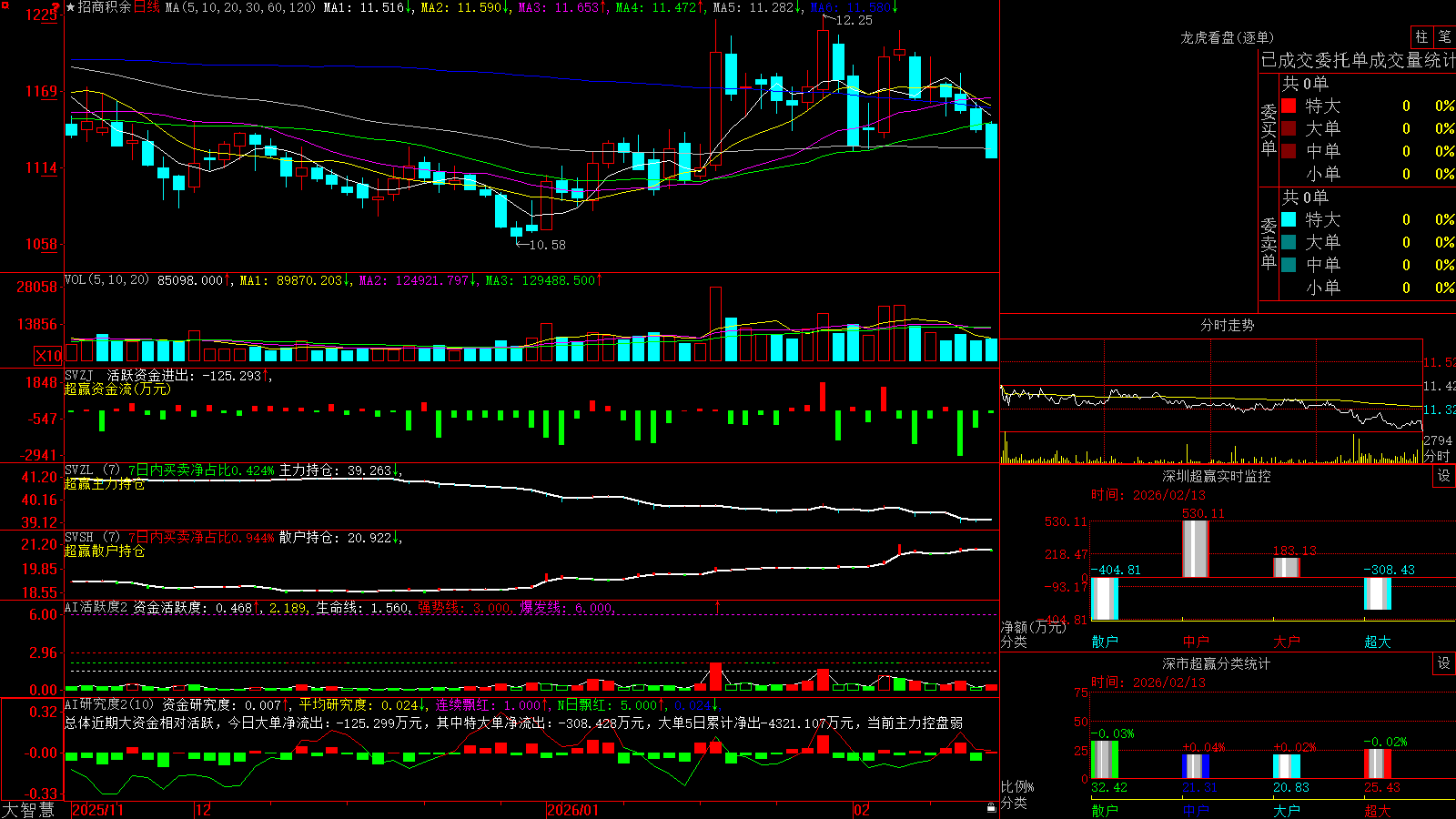This screenshot has width=1456, height=819.
Task: Click the cyan 特大 sell order square
Action: click(1289, 219)
